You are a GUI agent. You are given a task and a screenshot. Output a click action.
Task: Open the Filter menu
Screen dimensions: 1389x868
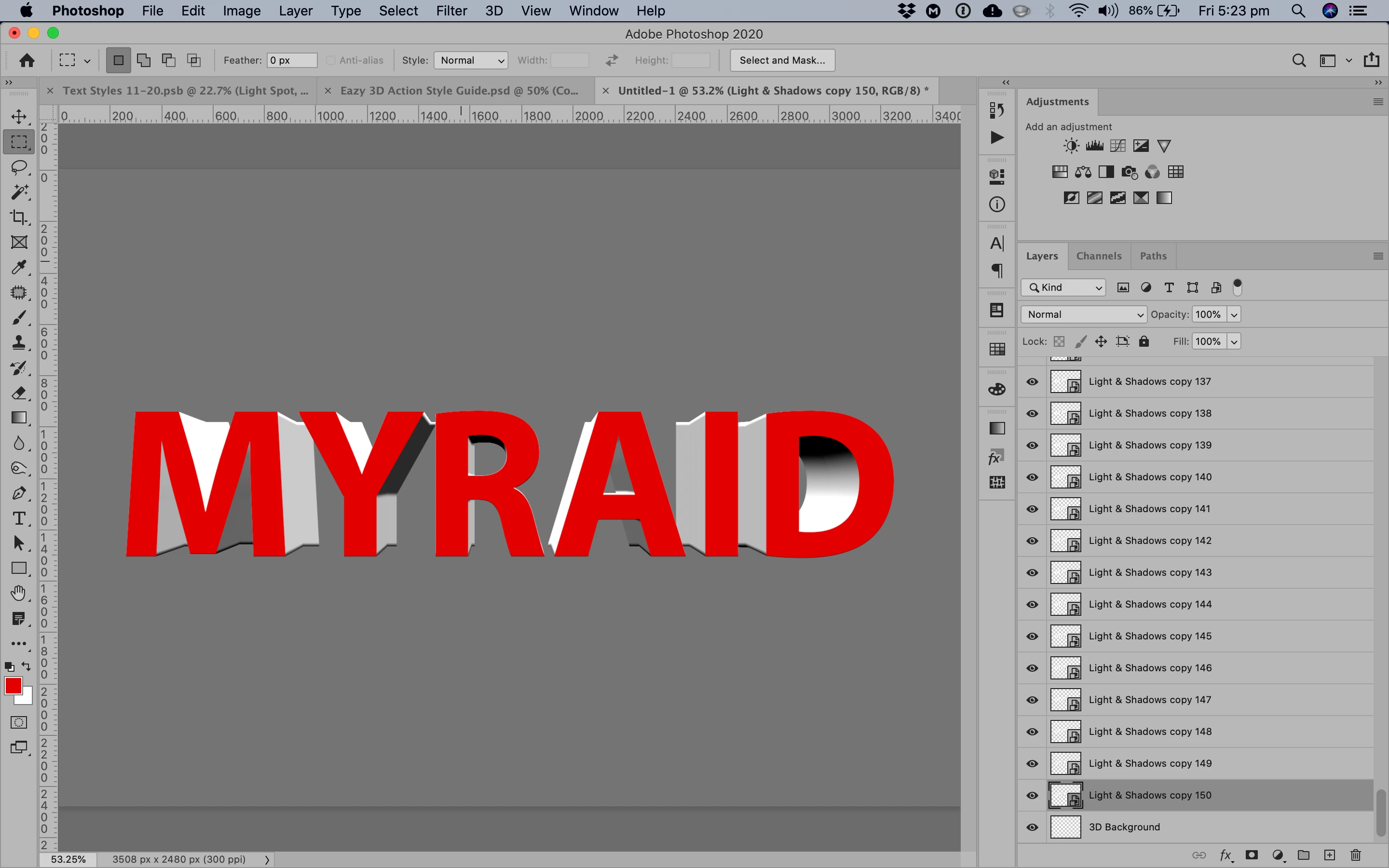(x=451, y=11)
